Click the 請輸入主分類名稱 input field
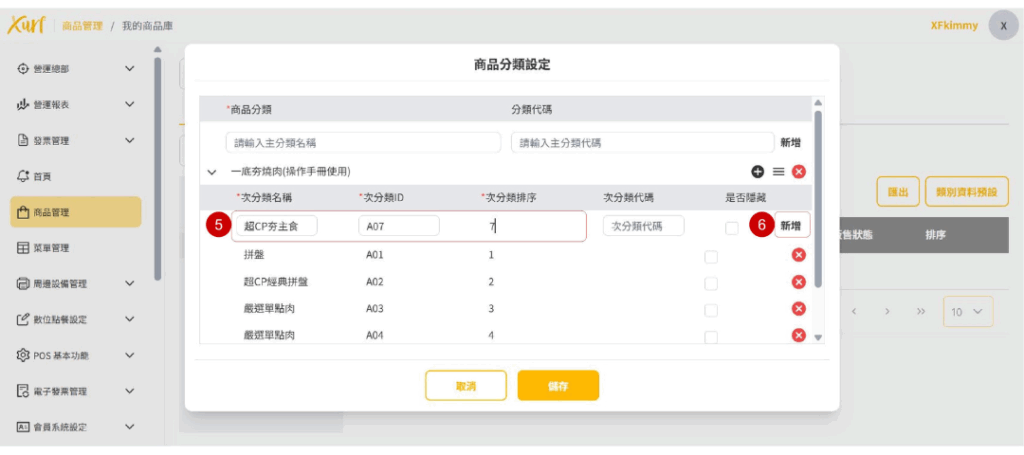The width and height of the screenshot is (1024, 455). 363,143
